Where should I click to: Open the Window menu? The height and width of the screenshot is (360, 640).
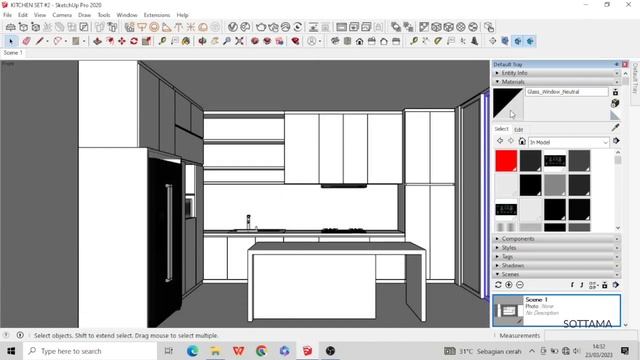[x=127, y=15]
